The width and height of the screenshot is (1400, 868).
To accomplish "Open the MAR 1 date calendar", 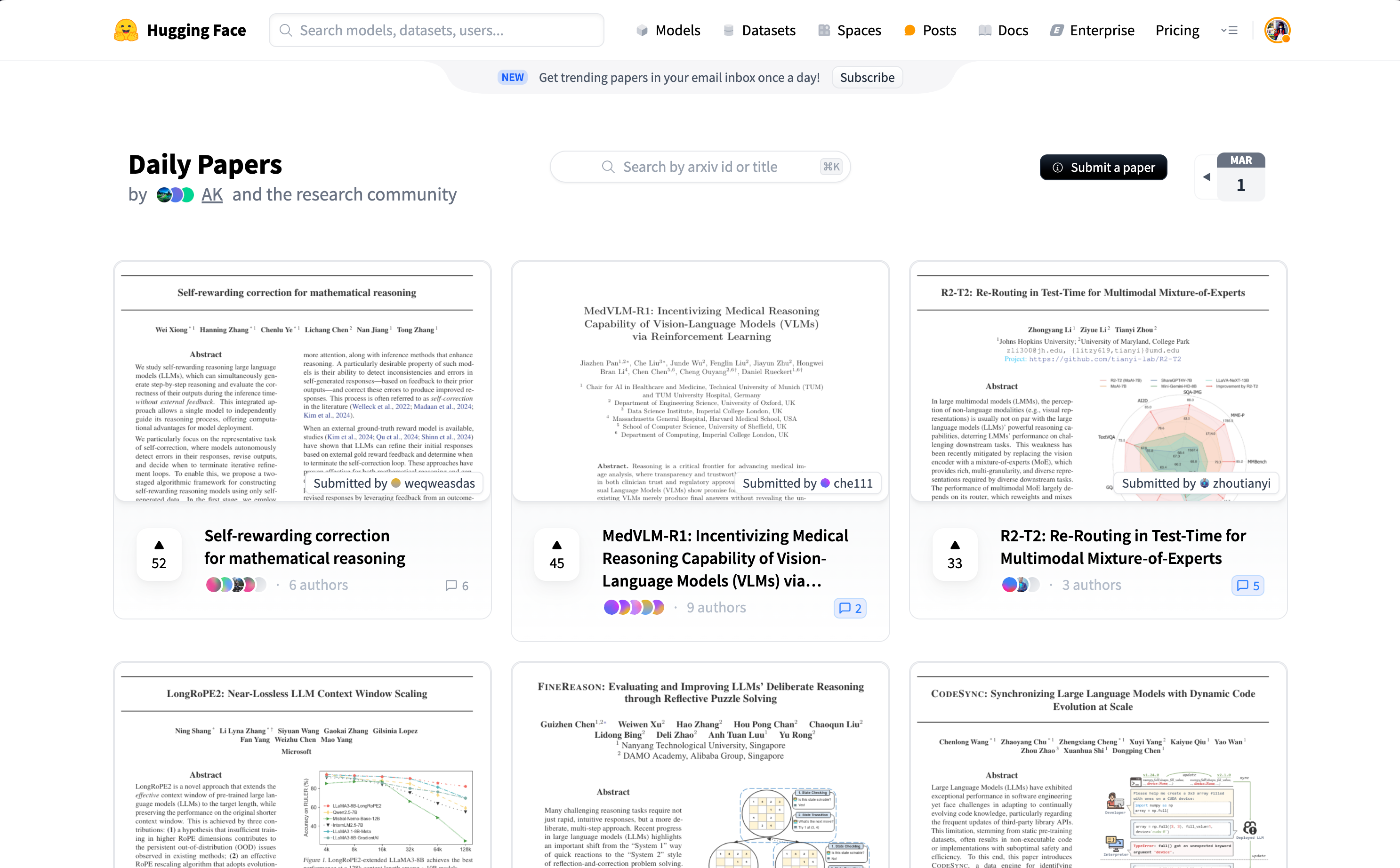I will tap(1241, 176).
